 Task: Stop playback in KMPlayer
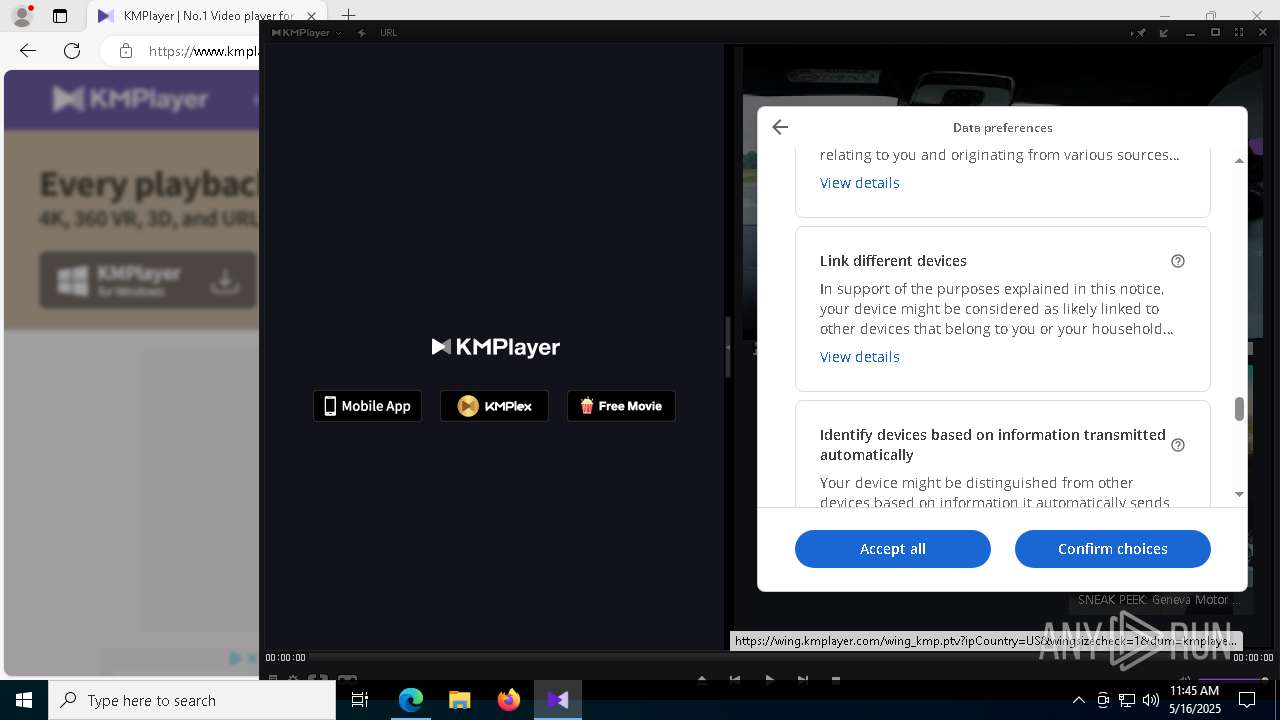tap(836, 680)
